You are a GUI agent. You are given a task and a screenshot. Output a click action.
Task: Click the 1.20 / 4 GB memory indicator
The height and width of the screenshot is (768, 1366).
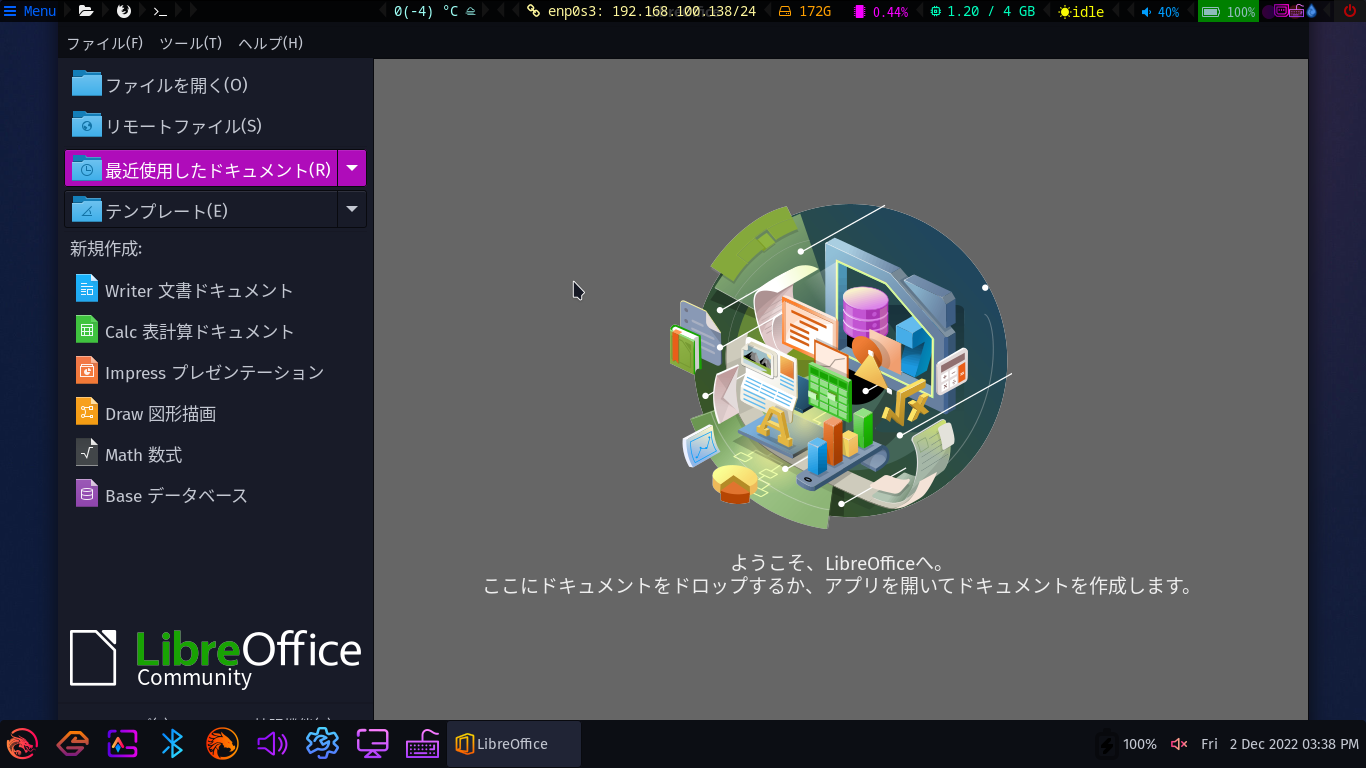tap(982, 12)
